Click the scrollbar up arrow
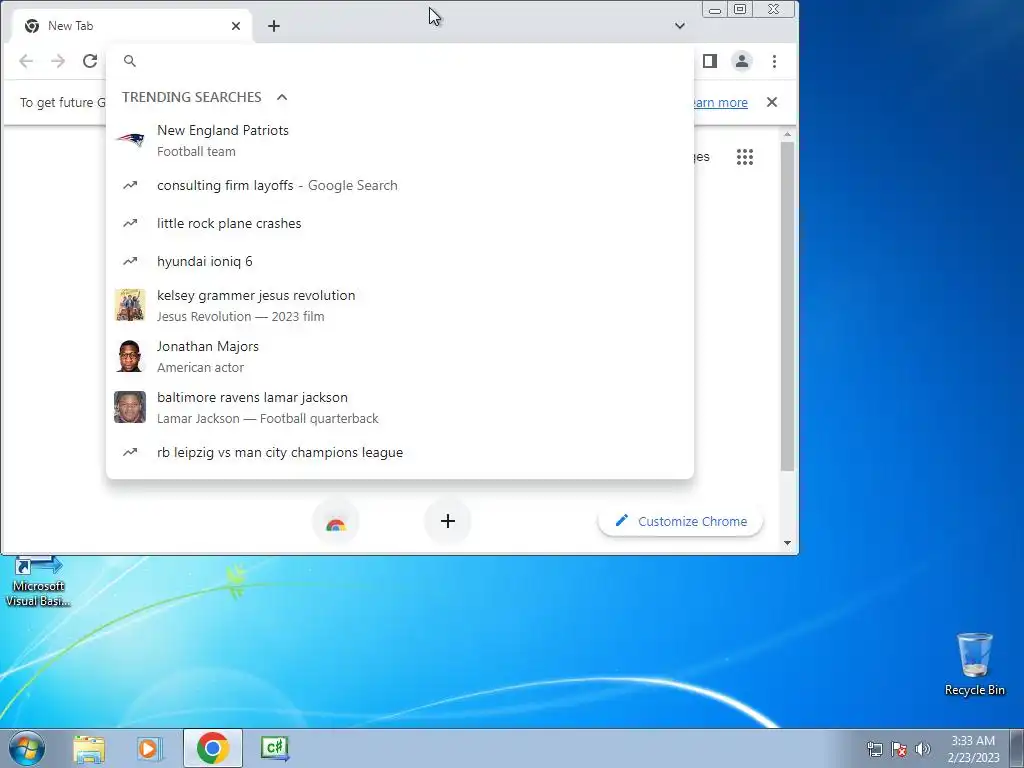The width and height of the screenshot is (1024, 768). pos(788,135)
